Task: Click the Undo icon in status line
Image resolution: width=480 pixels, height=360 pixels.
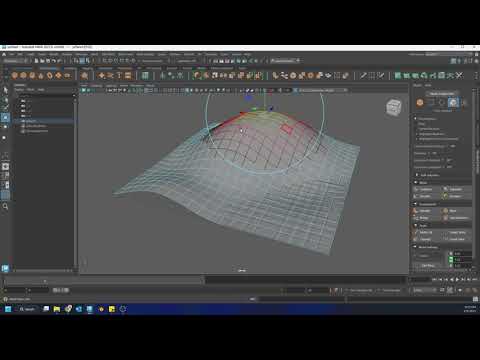Action: 54,61
